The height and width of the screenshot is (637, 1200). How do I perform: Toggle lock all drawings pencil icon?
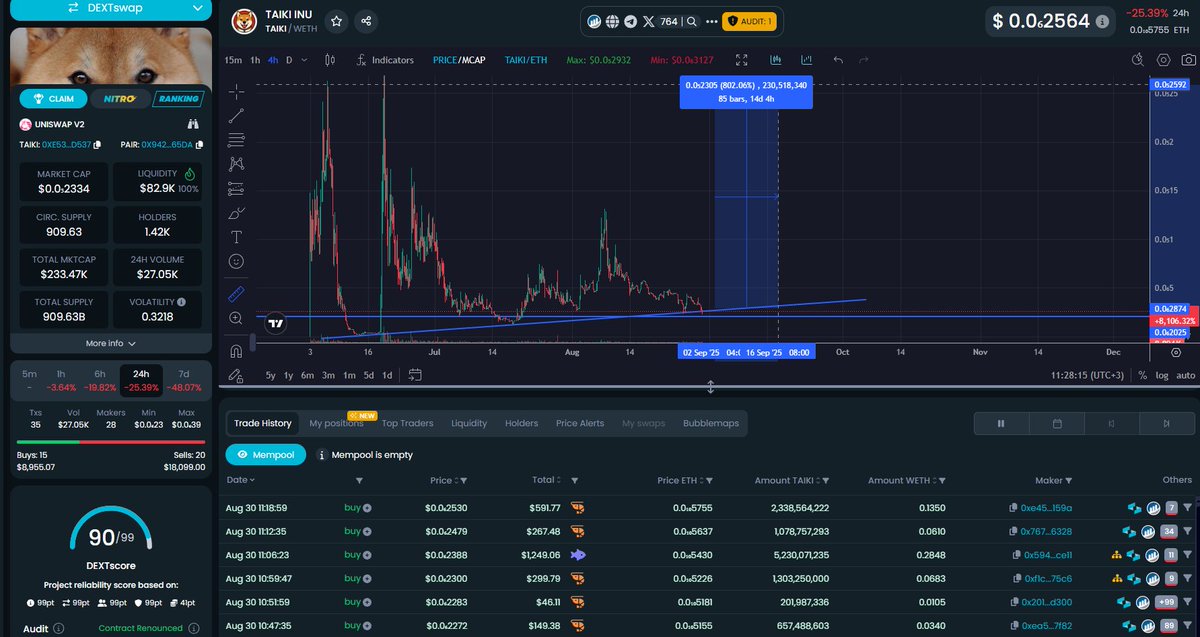pyautogui.click(x=236, y=375)
